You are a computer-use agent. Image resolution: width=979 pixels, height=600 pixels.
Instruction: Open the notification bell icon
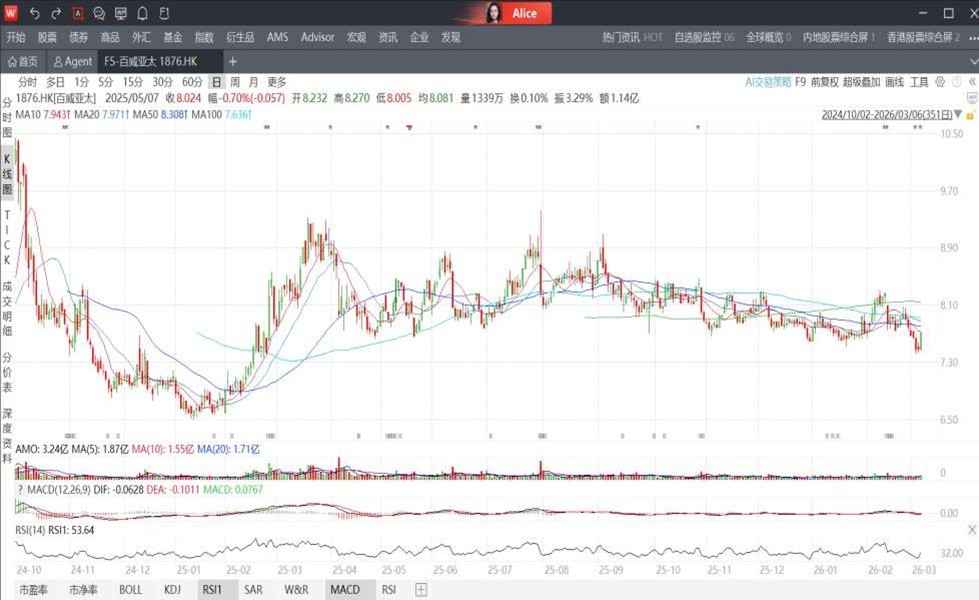click(x=142, y=13)
